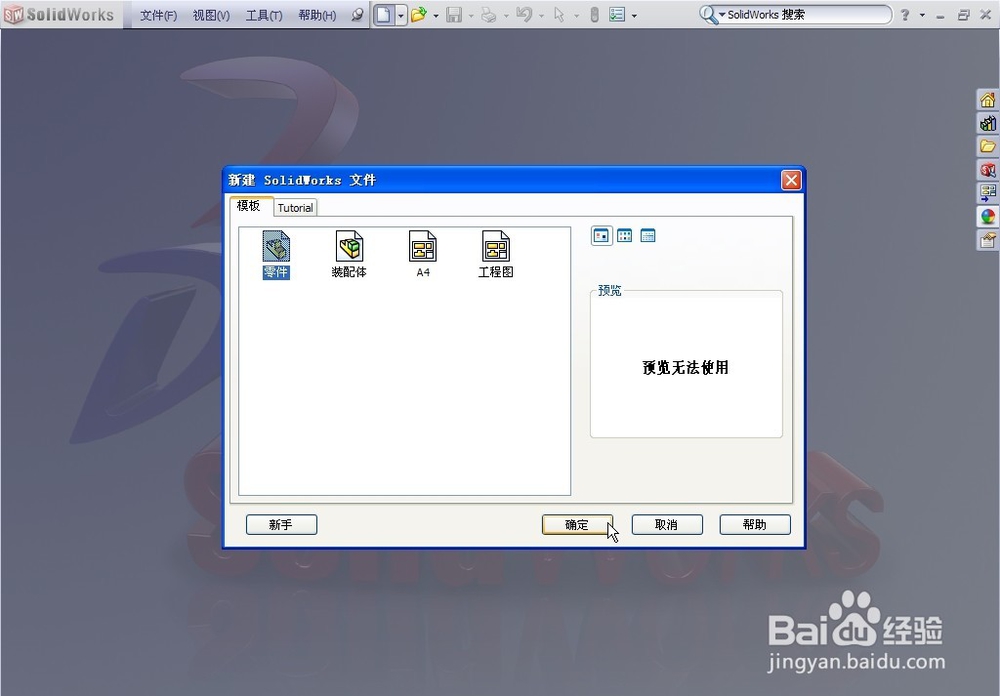Image resolution: width=1000 pixels, height=696 pixels.
Task: Switch to the Tutorial tab
Action: [295, 207]
